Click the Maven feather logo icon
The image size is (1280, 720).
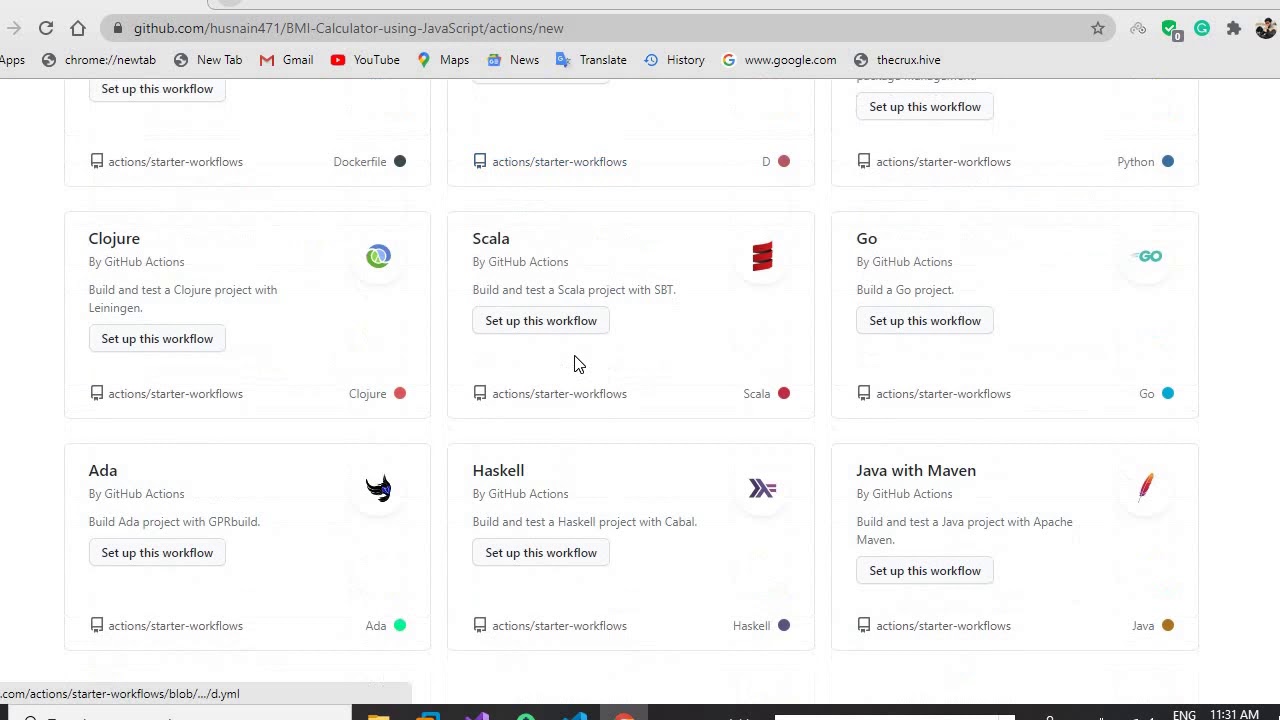coord(1146,488)
